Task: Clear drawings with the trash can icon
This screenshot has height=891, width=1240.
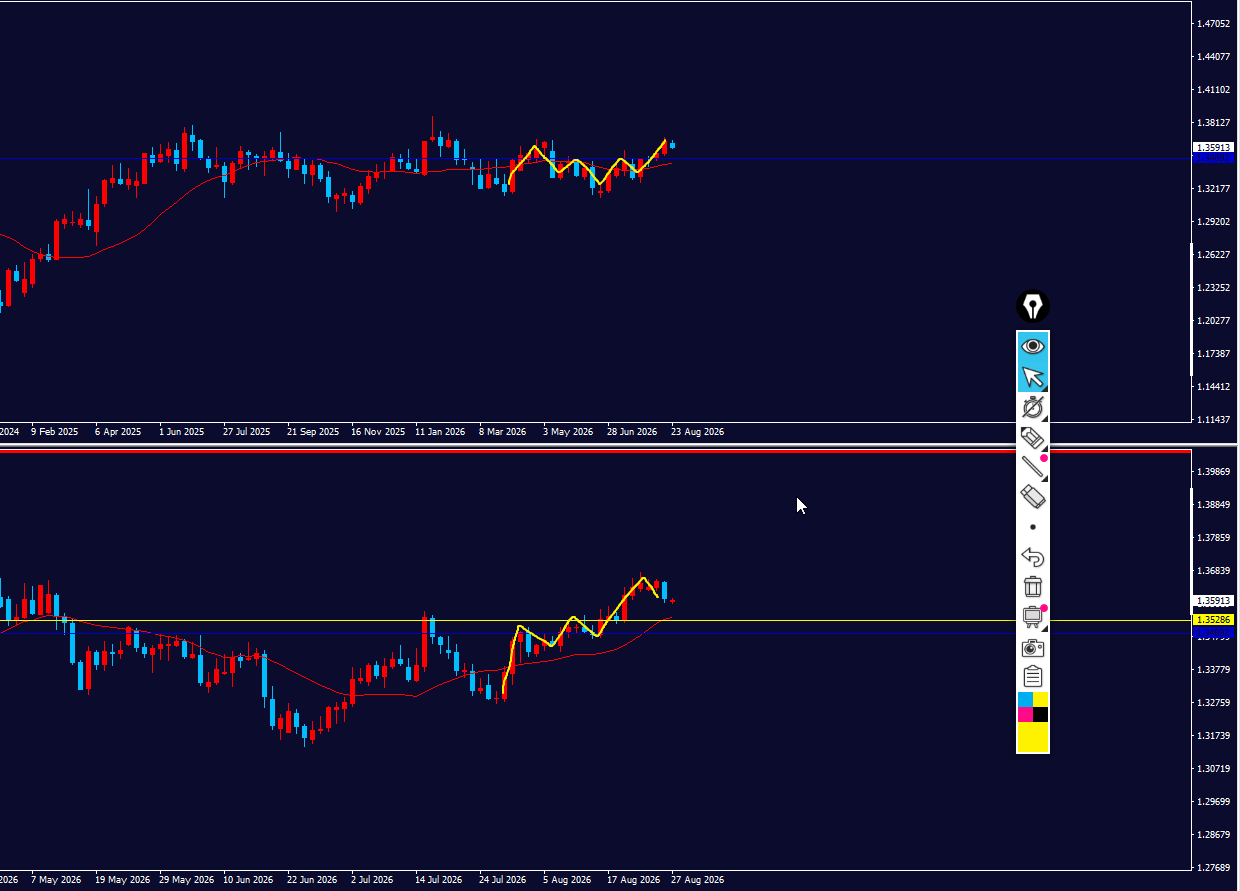Action: point(1033,587)
